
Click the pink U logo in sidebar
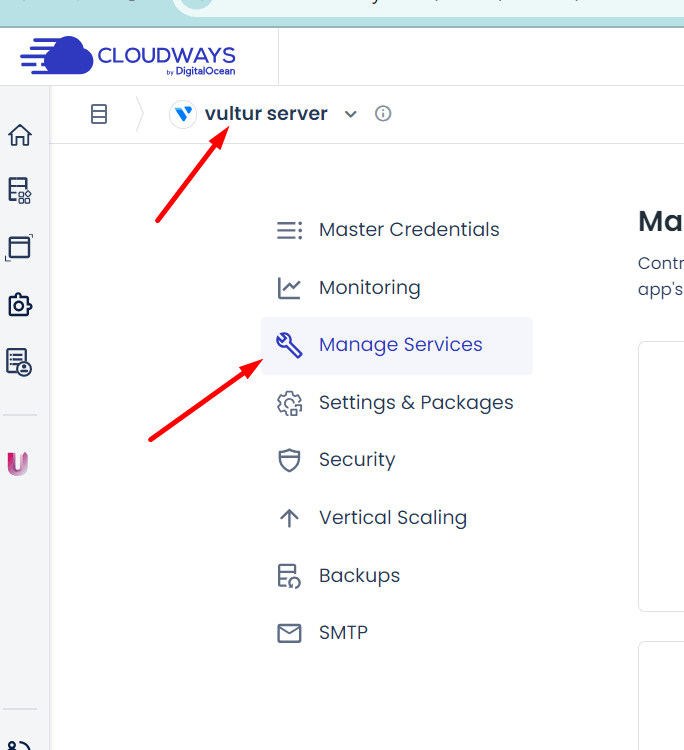(18, 463)
